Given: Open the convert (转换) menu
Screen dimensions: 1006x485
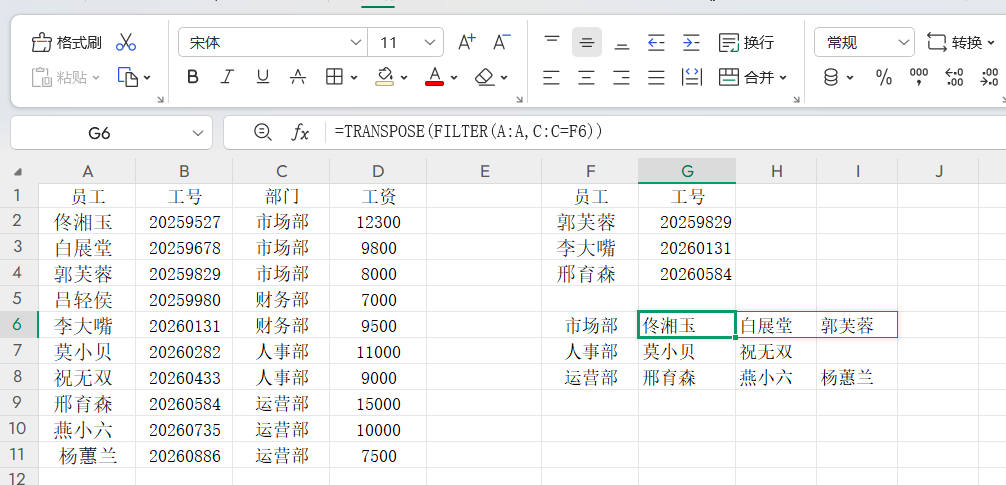Looking at the screenshot, I should coord(960,42).
